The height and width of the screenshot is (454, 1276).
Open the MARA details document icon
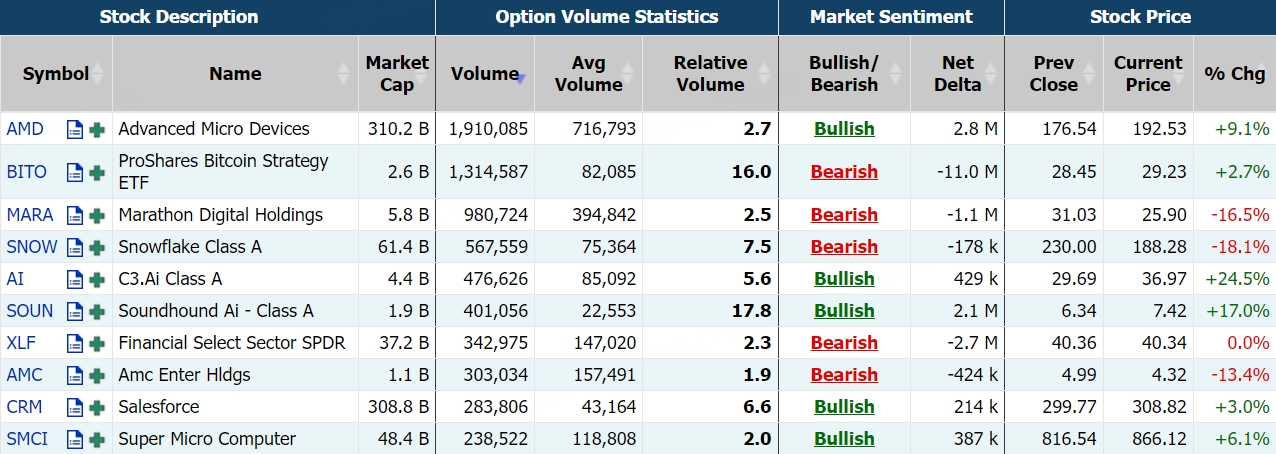pyautogui.click(x=75, y=215)
